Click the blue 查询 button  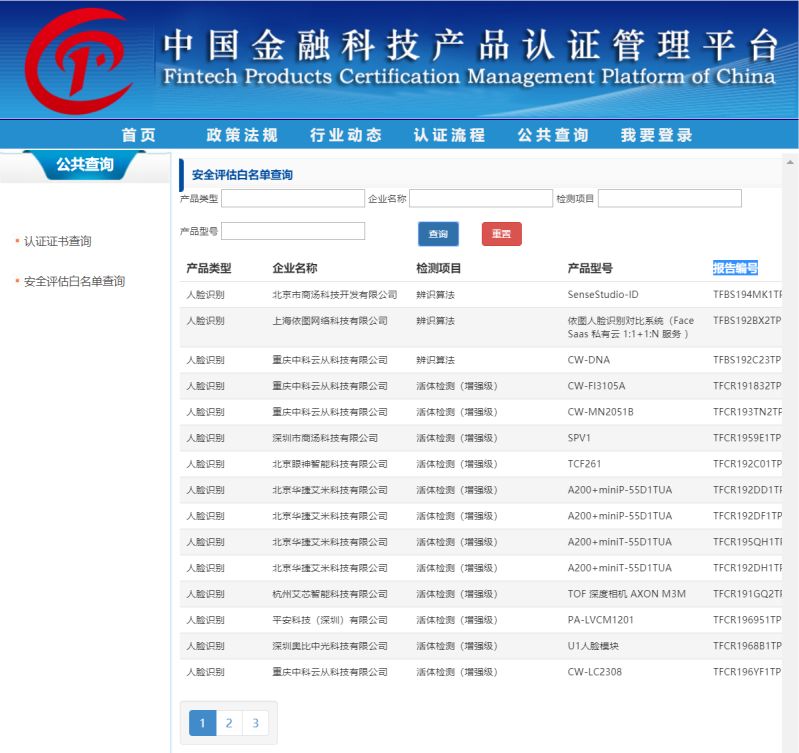[x=438, y=234]
